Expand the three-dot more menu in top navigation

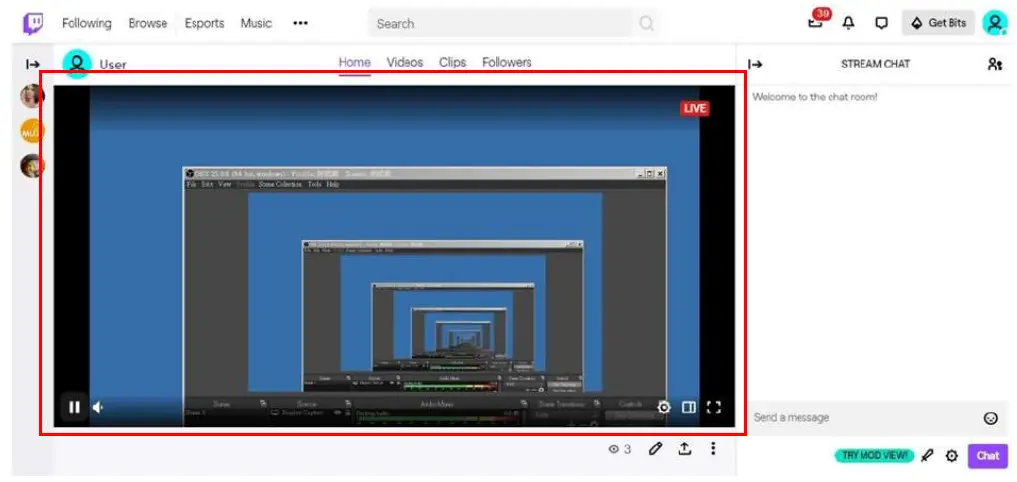300,23
